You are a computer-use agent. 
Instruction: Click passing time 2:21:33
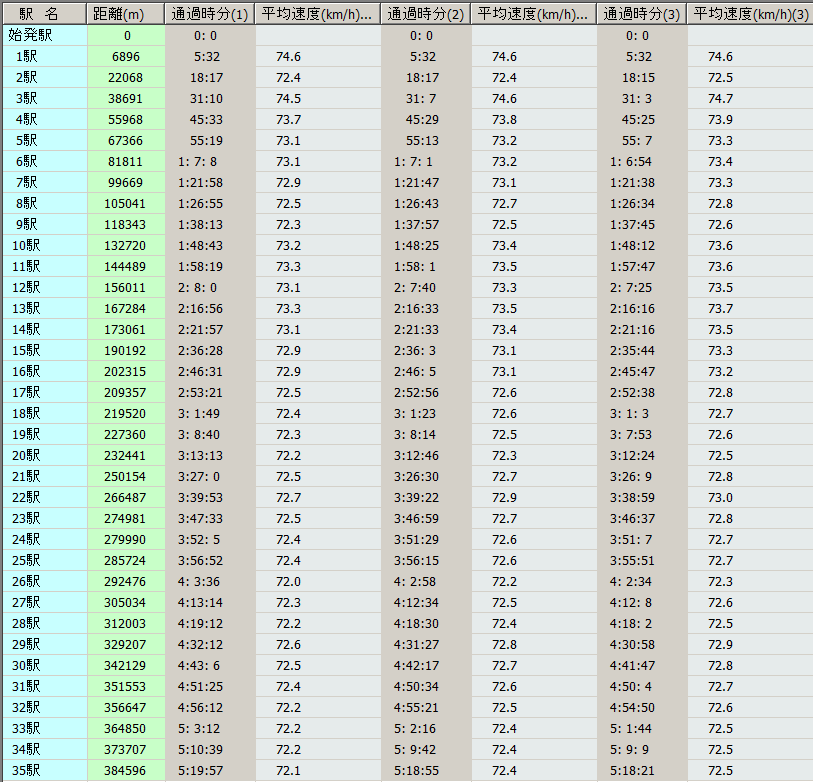click(416, 330)
